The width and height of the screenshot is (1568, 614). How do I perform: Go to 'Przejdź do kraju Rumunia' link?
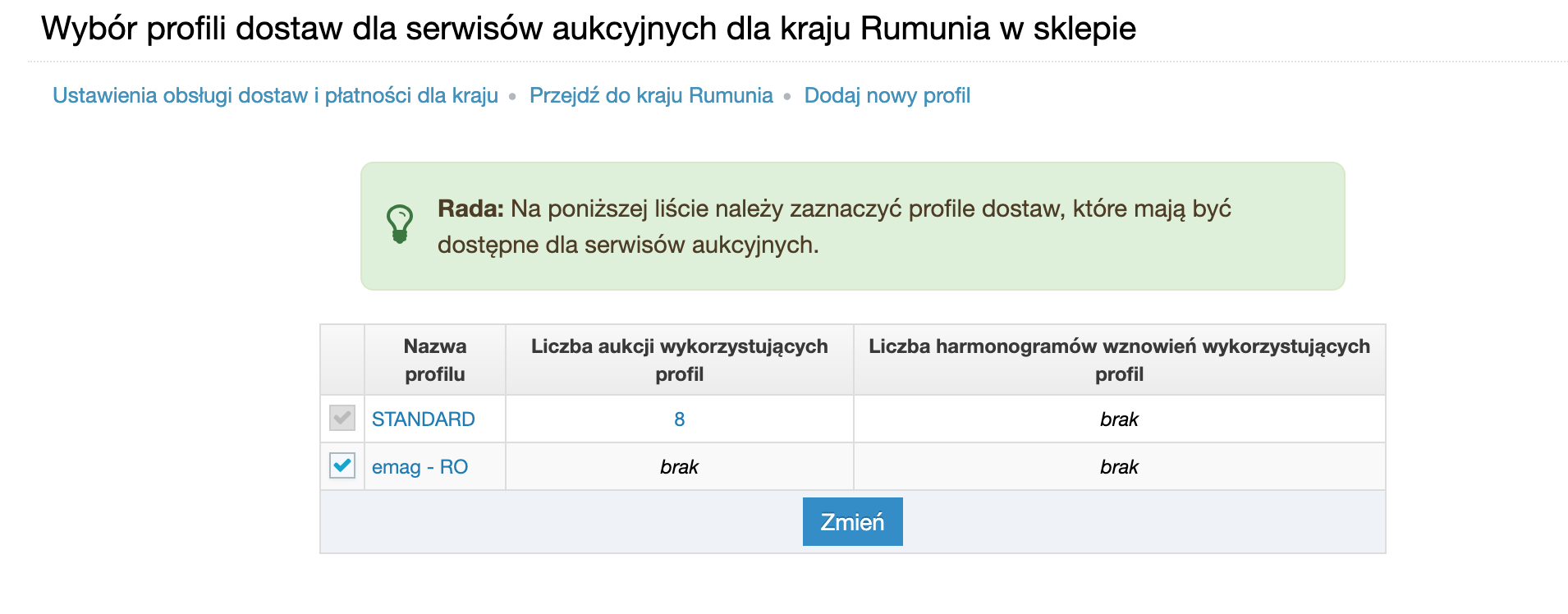[x=651, y=96]
